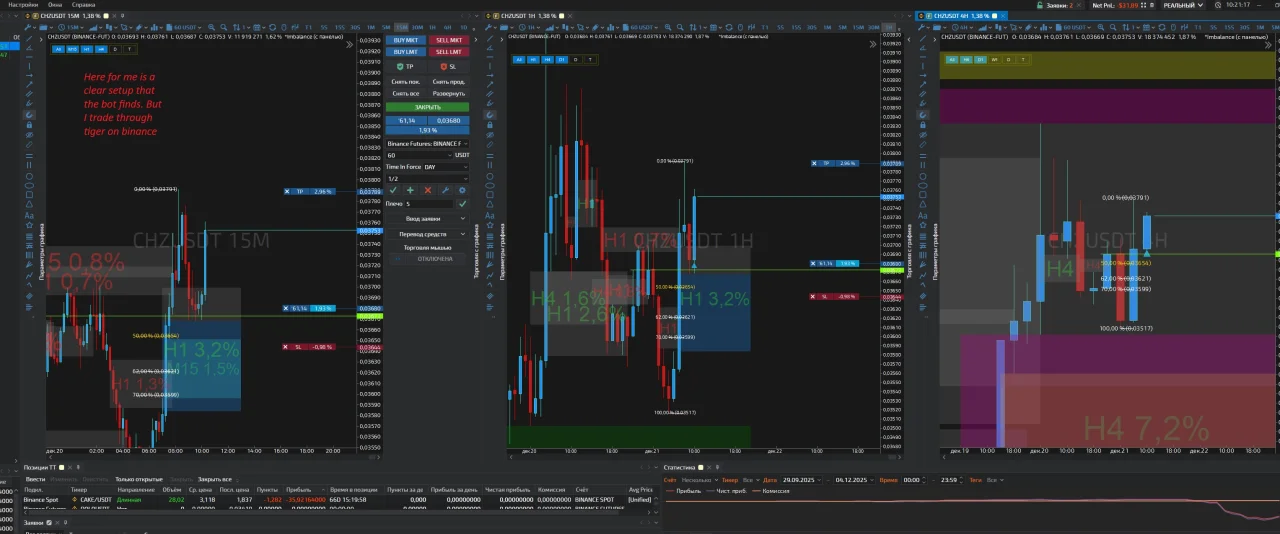
Task: Toggle the W1 imbalance filter on 4H chart
Action: point(994,59)
